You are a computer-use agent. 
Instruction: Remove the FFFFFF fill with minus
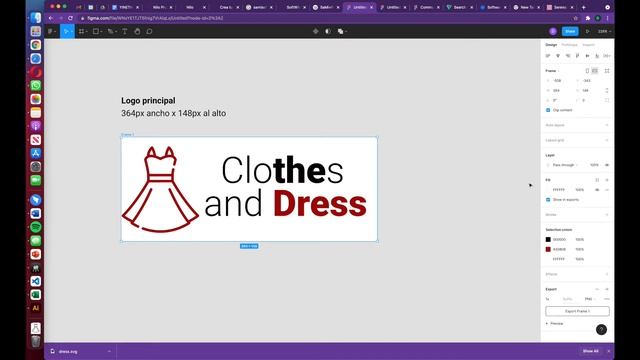[607, 190]
